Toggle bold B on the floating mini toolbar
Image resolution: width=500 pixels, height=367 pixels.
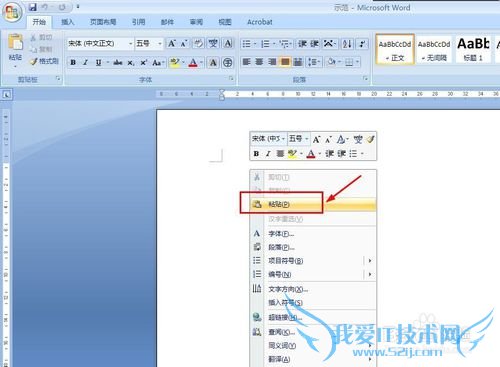tap(256, 154)
